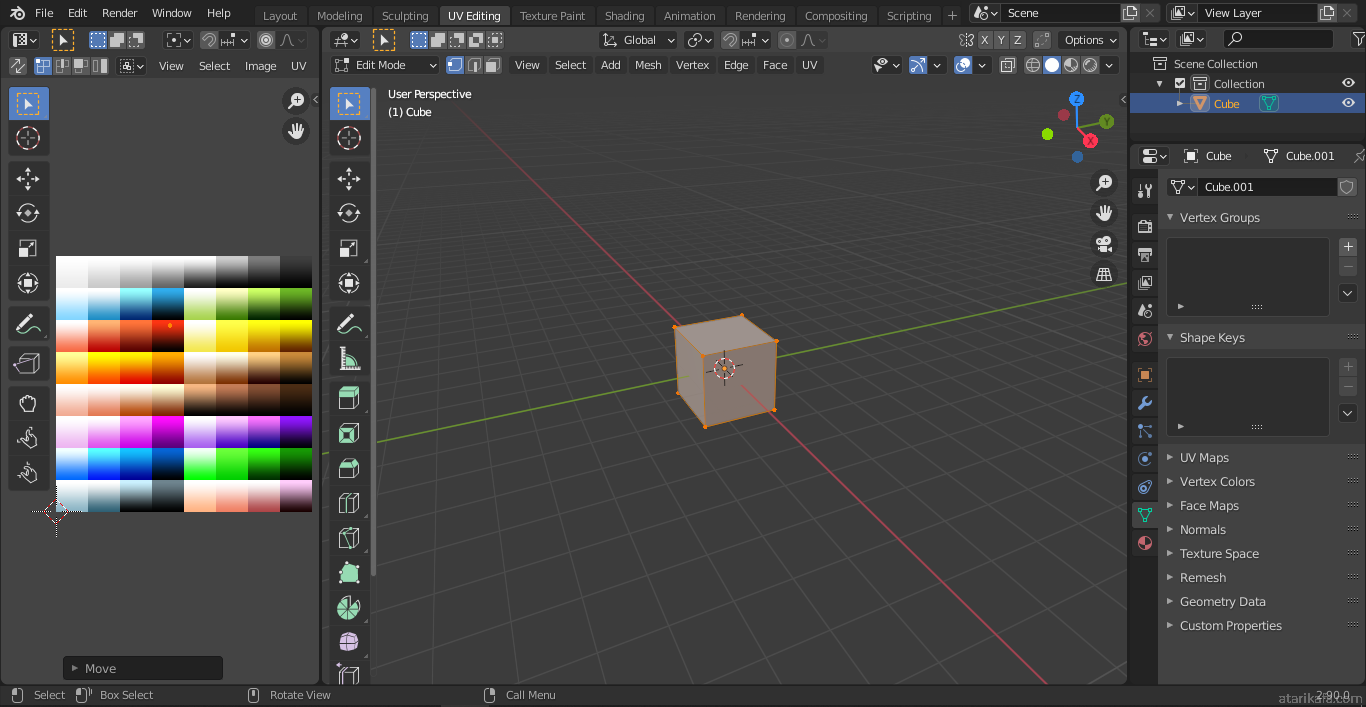Select the Inset Faces tool
Image resolution: width=1366 pixels, height=707 pixels.
(x=349, y=434)
